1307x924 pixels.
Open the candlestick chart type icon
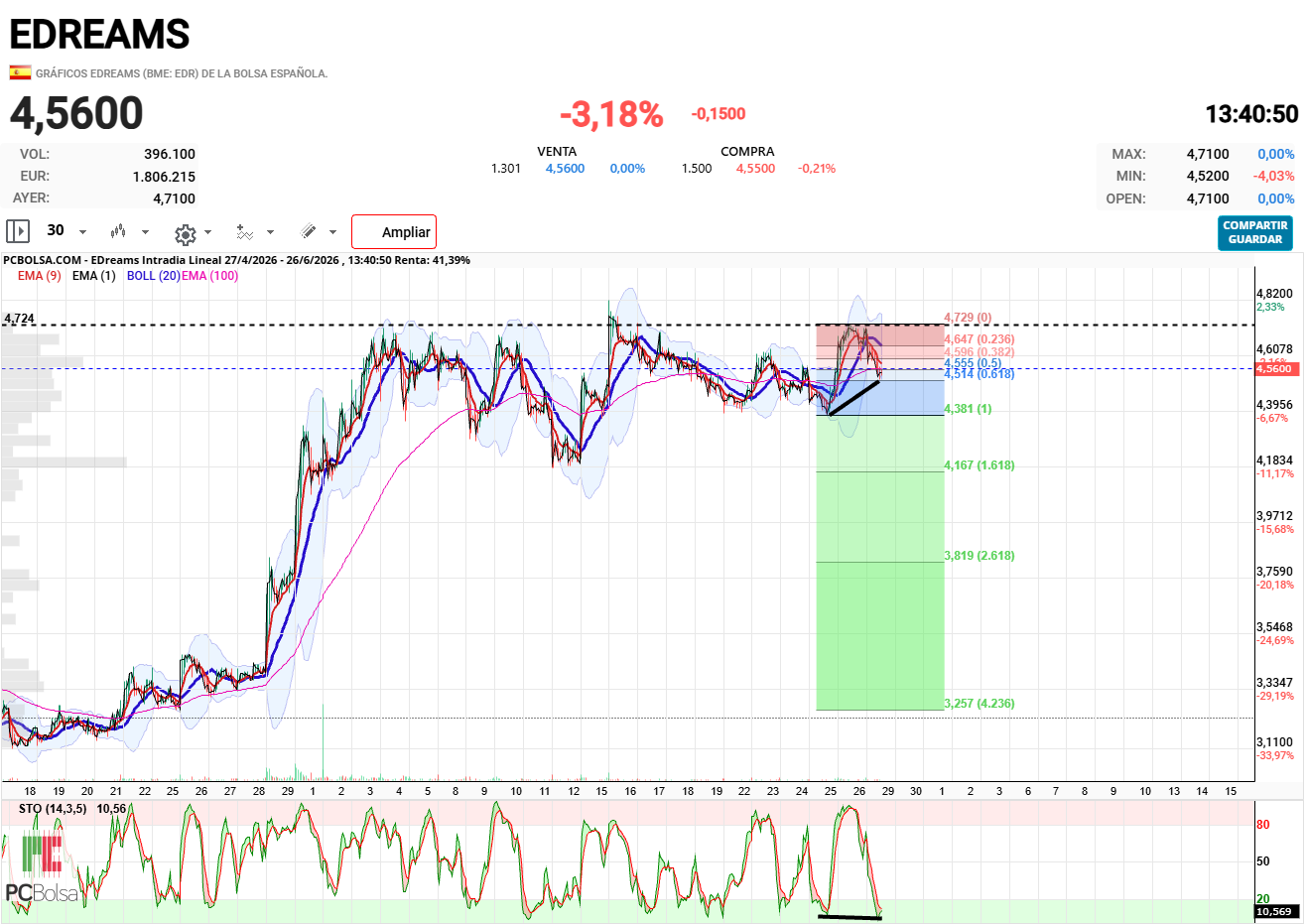[x=118, y=231]
